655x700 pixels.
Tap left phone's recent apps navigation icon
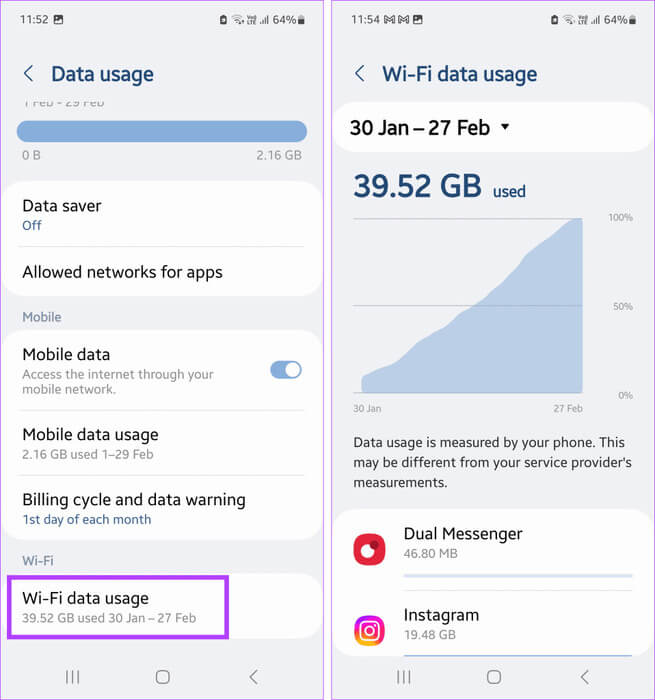(x=72, y=677)
